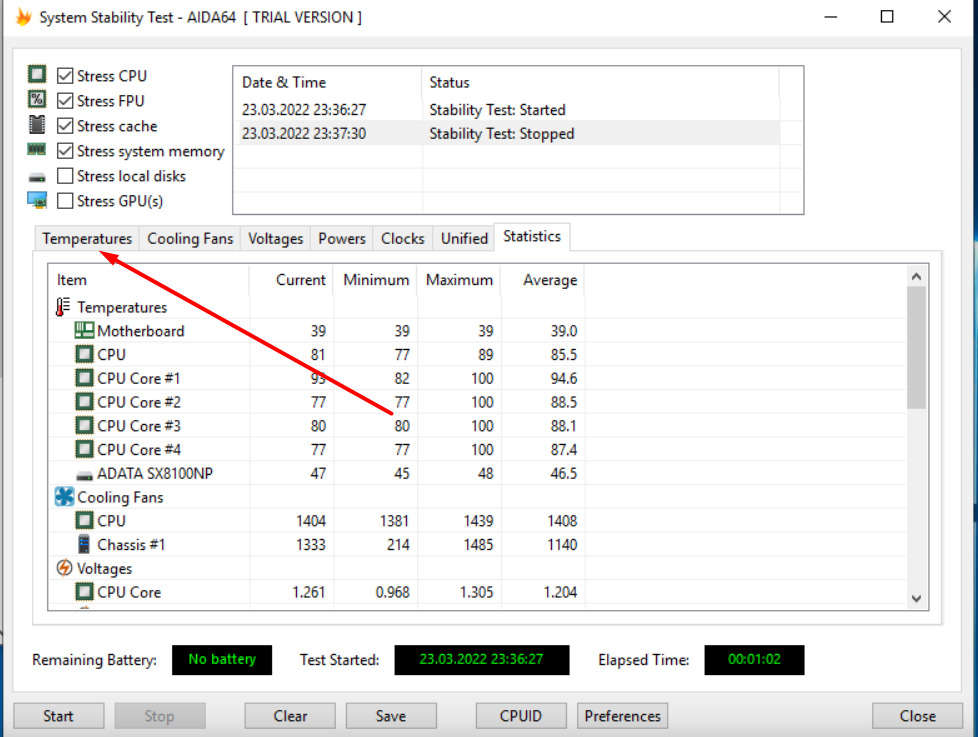
Task: Click the disabled Stop button
Action: (x=160, y=716)
